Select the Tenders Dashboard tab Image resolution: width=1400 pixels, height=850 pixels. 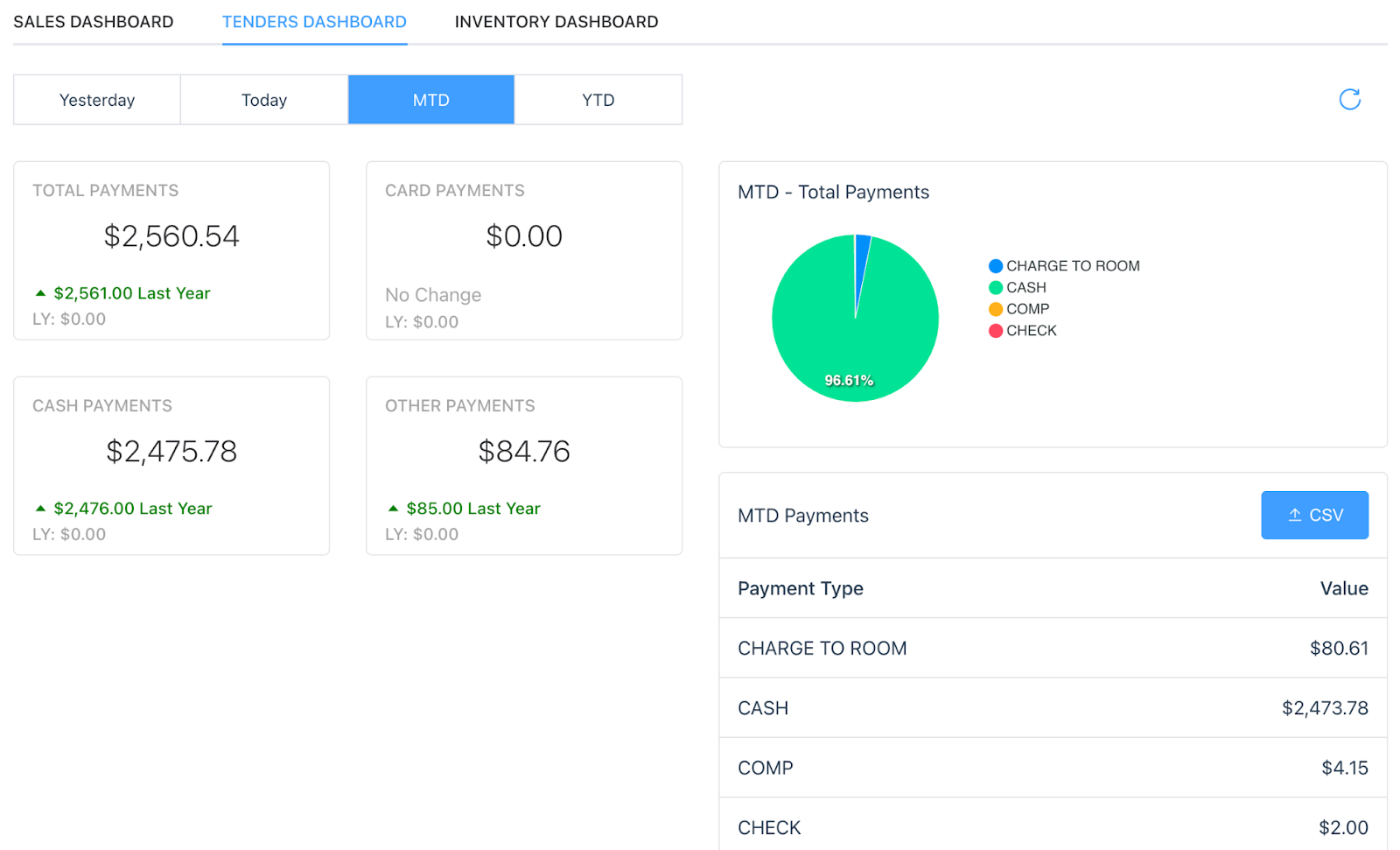(314, 22)
